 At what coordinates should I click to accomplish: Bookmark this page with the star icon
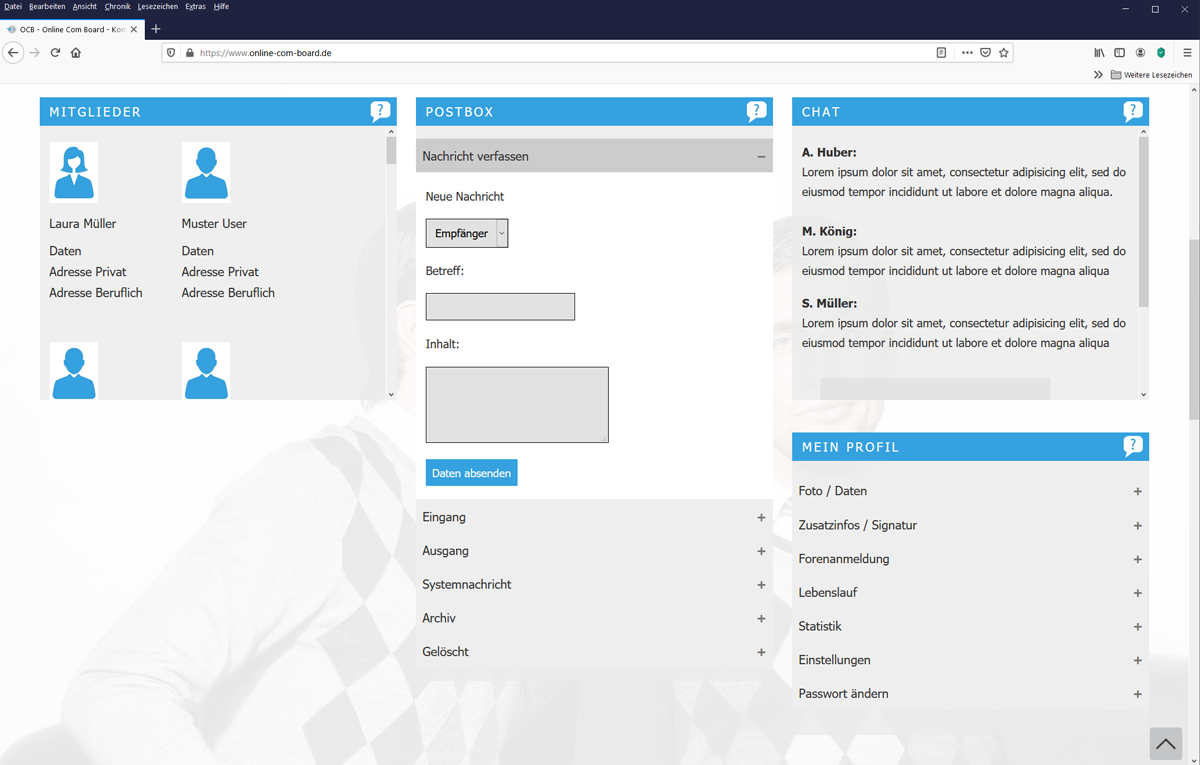click(x=1004, y=53)
